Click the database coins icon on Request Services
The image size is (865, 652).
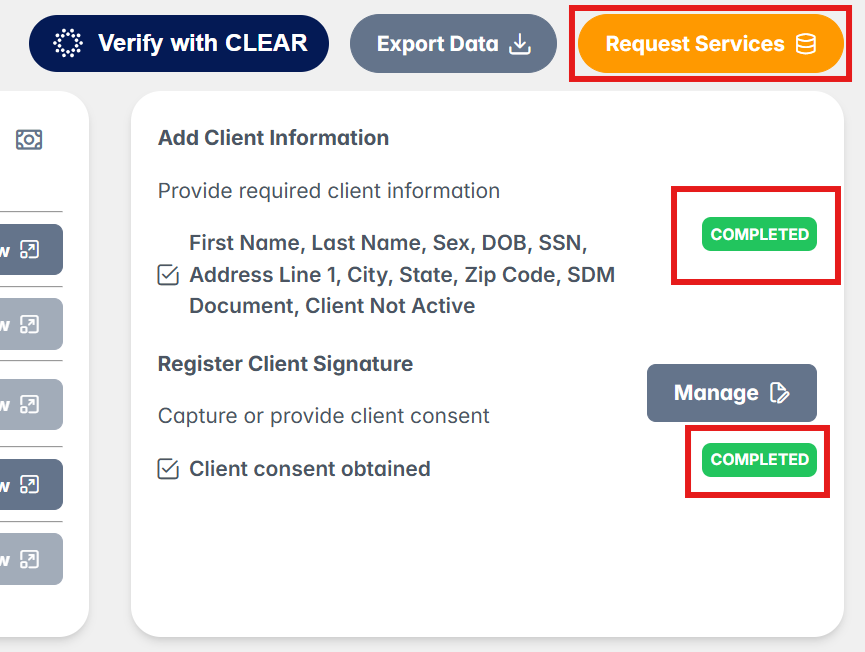(x=806, y=44)
